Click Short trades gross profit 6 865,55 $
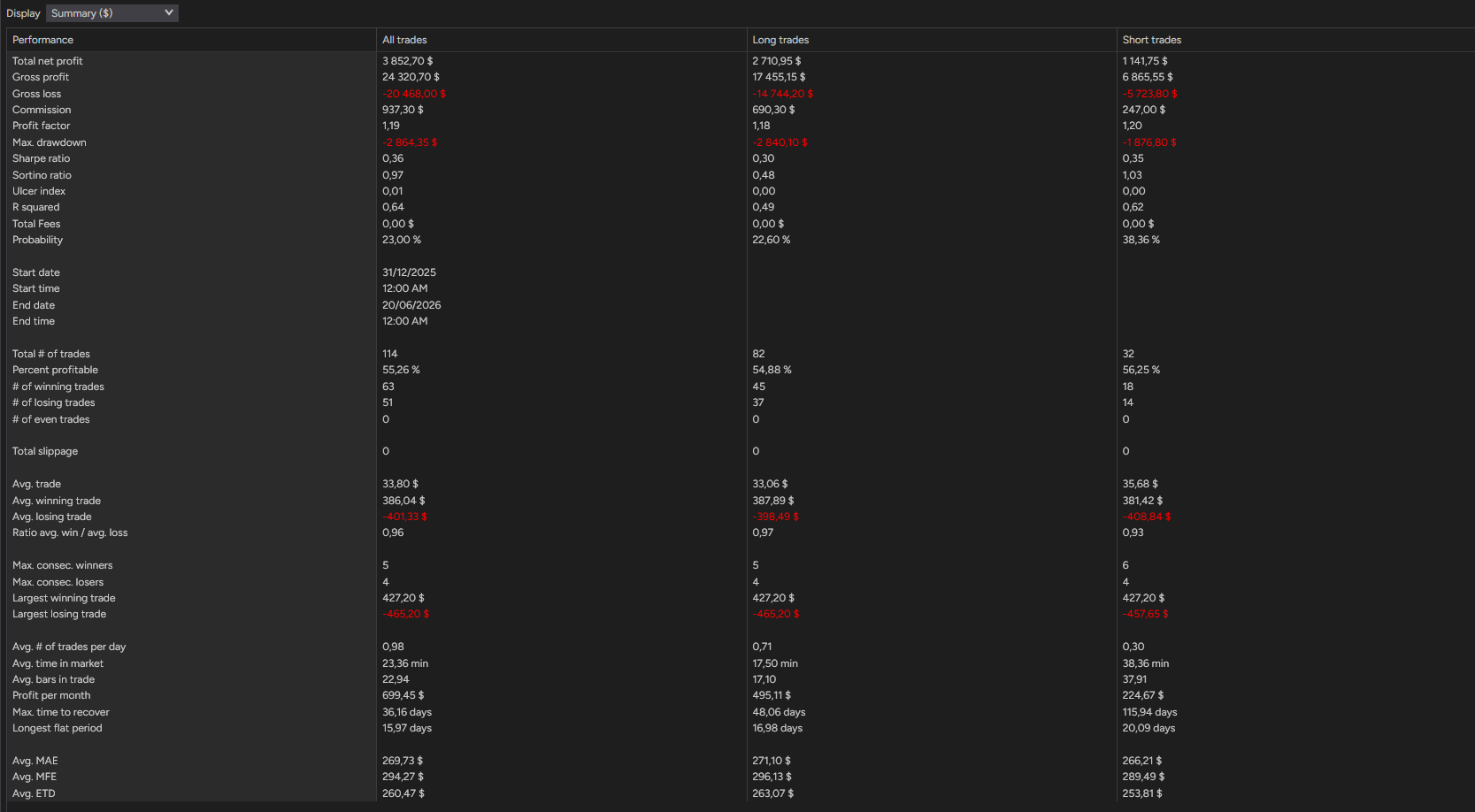 (x=1148, y=77)
